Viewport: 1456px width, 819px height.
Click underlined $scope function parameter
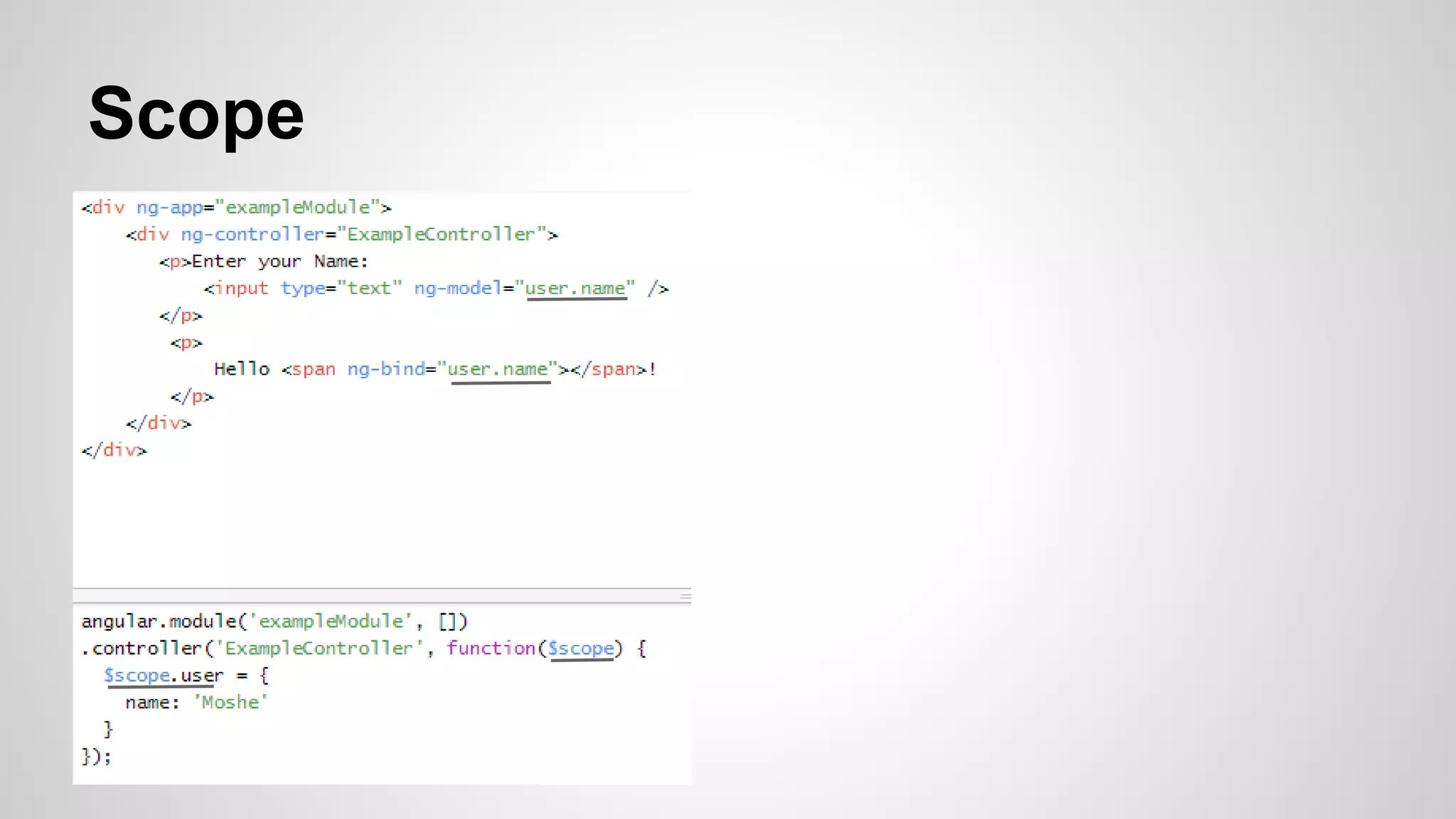[x=581, y=649]
